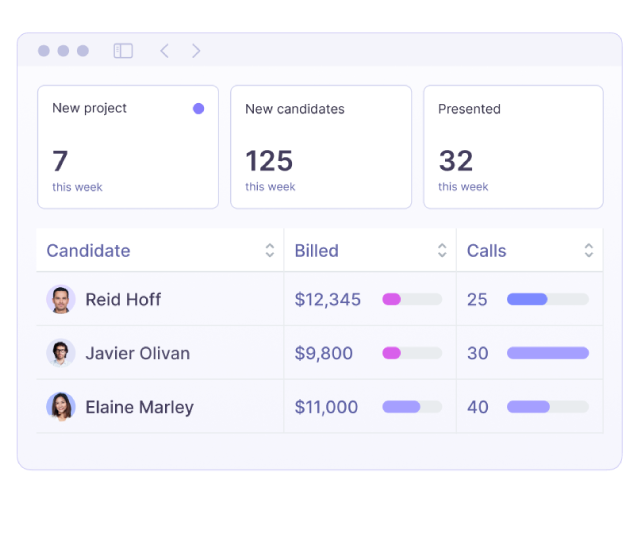Click the purple dot on New project card
Image resolution: width=636 pixels, height=540 pixels.
point(198,108)
